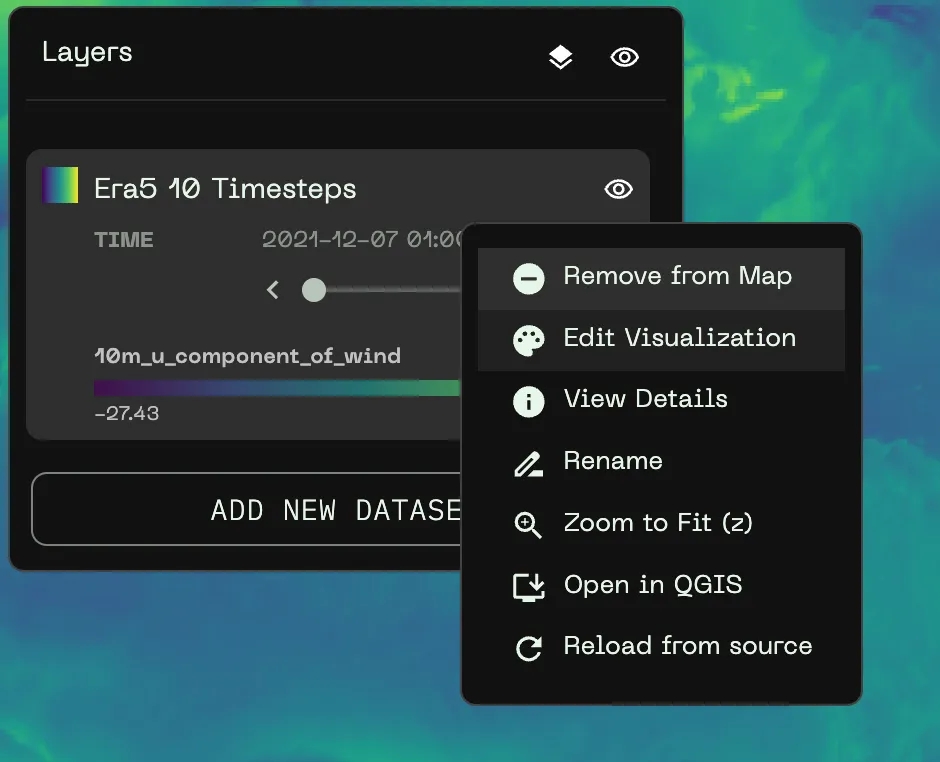The image size is (940, 762).
Task: Toggle visibility of all layers via header eye
Action: point(624,58)
